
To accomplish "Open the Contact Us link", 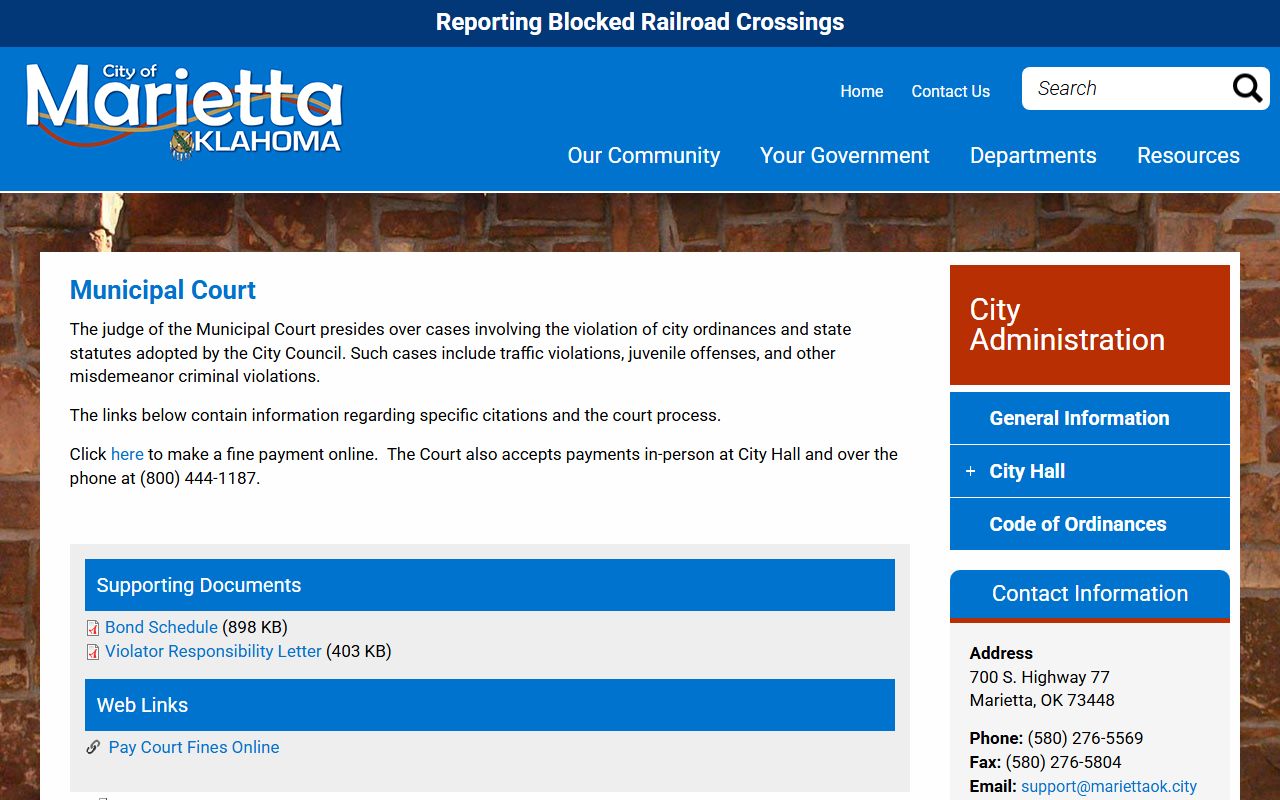I will pyautogui.click(x=951, y=91).
